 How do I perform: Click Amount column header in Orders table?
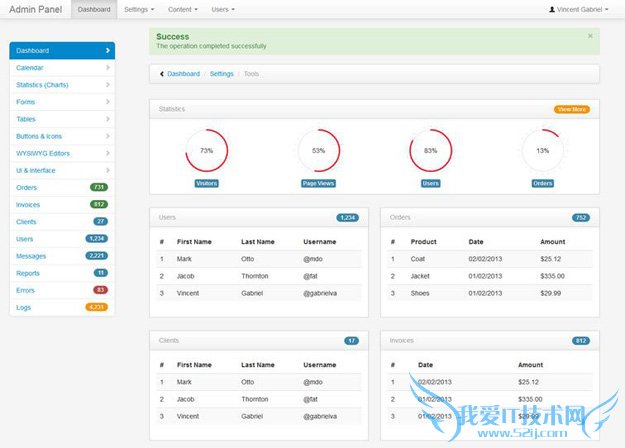click(x=553, y=242)
